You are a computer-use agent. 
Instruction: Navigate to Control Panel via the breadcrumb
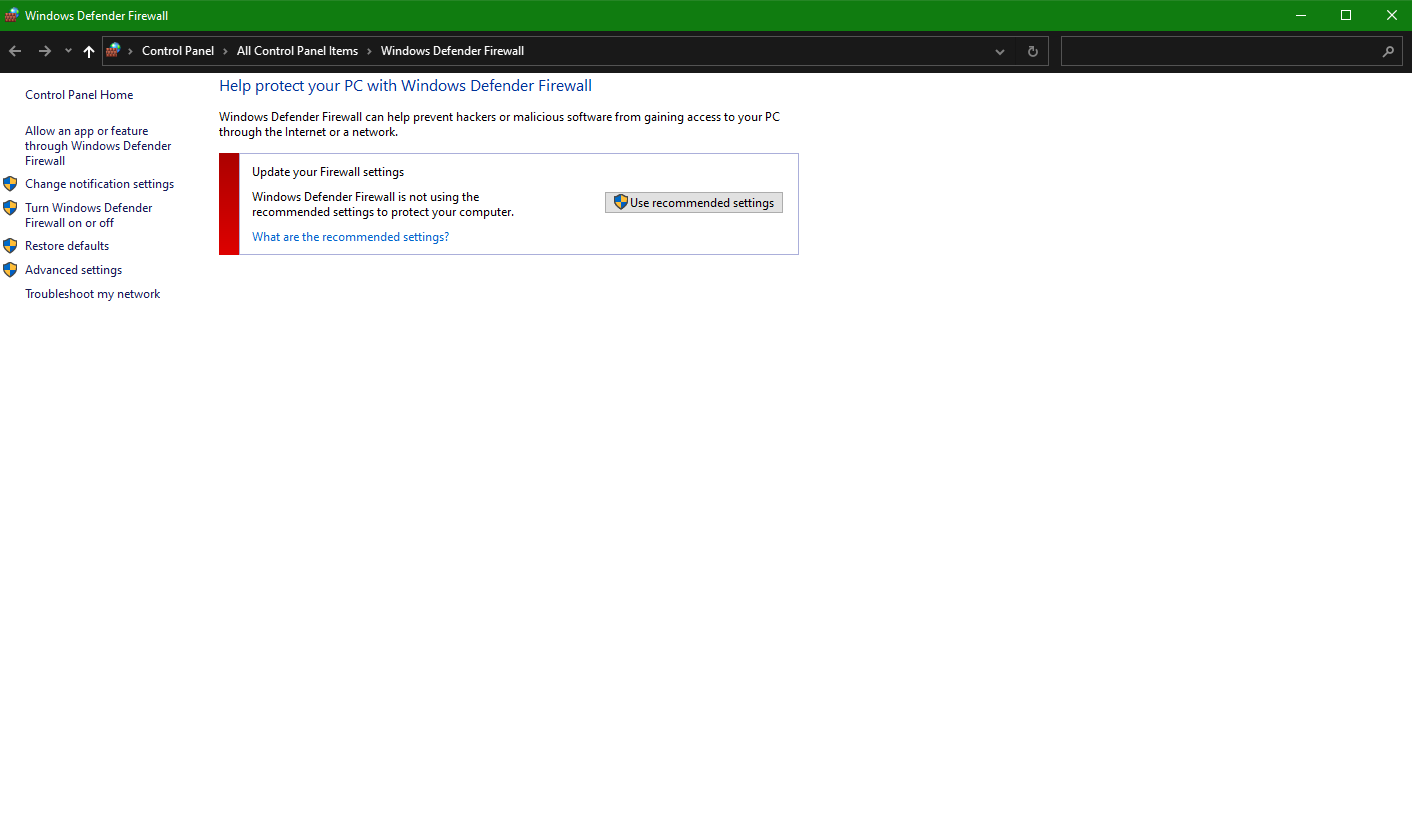tap(178, 51)
